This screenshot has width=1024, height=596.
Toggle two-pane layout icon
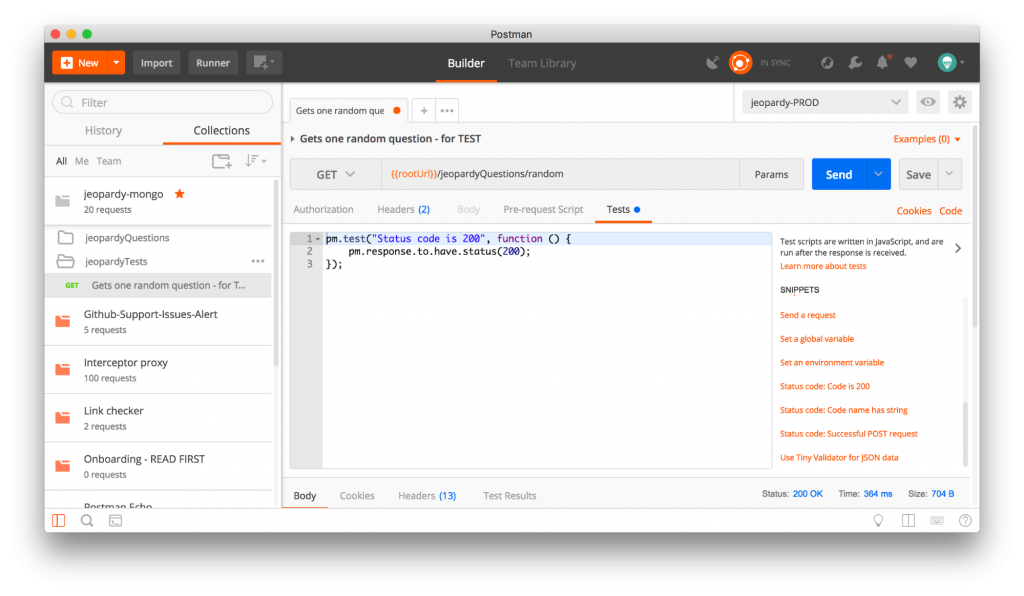click(908, 520)
